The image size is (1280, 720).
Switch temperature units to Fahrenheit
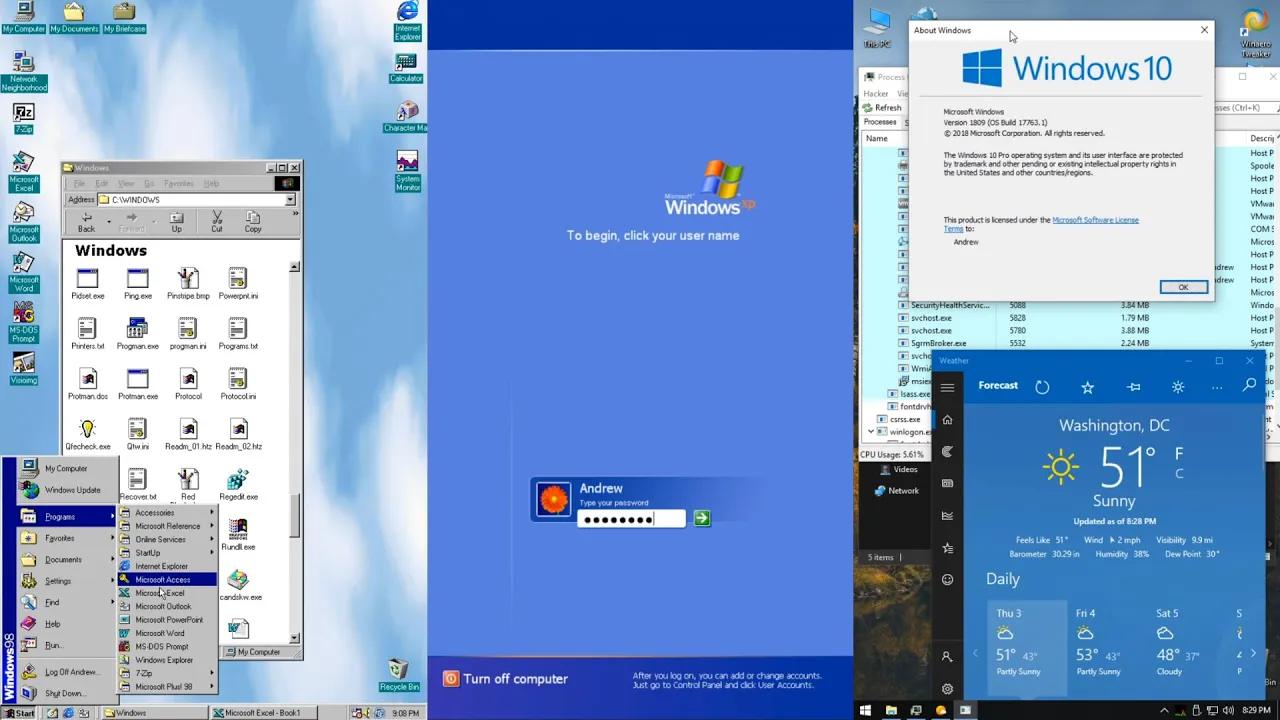pyautogui.click(x=1179, y=454)
